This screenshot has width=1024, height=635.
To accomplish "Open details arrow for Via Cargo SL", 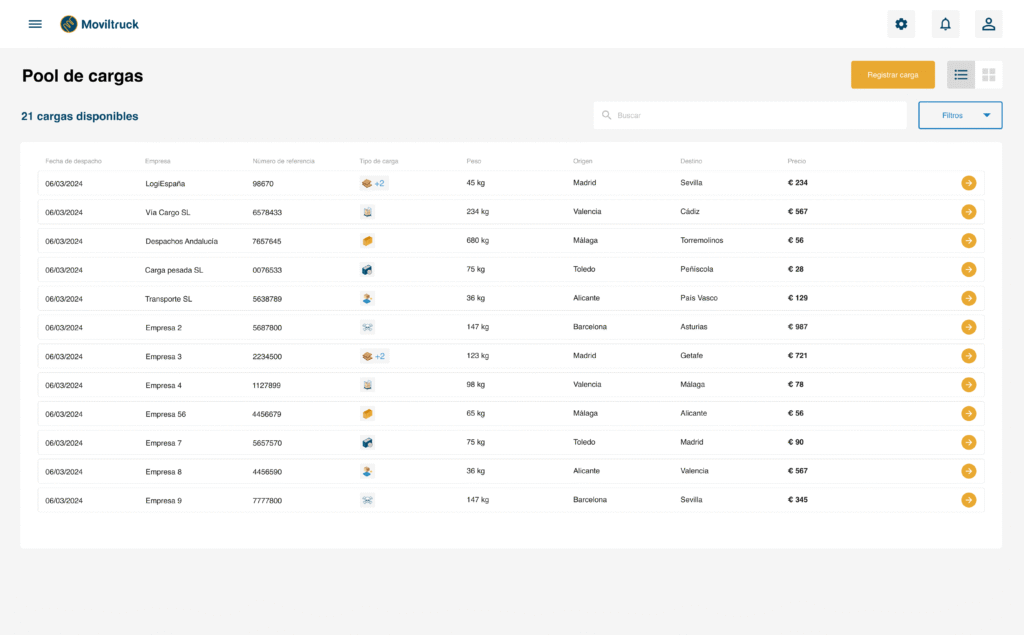I will coord(968,212).
